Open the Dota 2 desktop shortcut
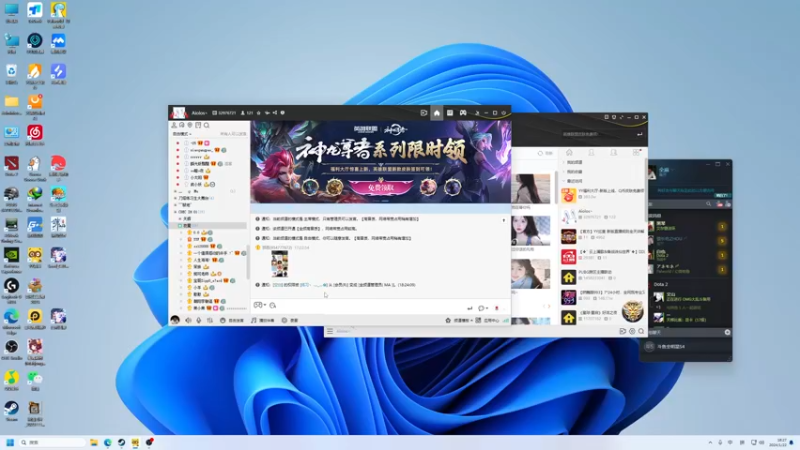Viewport: 800px width, 450px height. (x=11, y=166)
